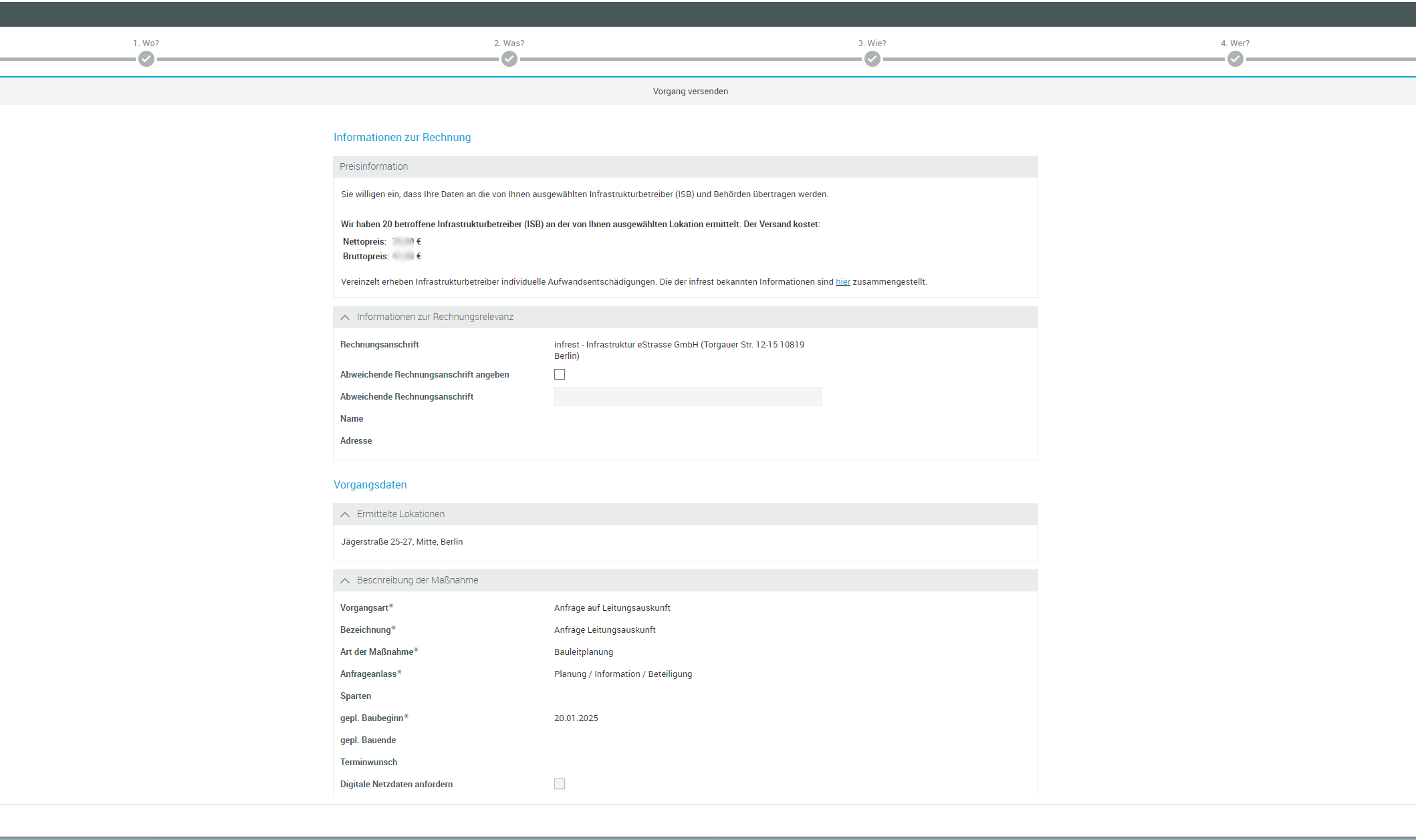Viewport: 1416px width, 840px height.
Task: Collapse the Beschreibung der Maßnahme chevron
Action: click(345, 581)
